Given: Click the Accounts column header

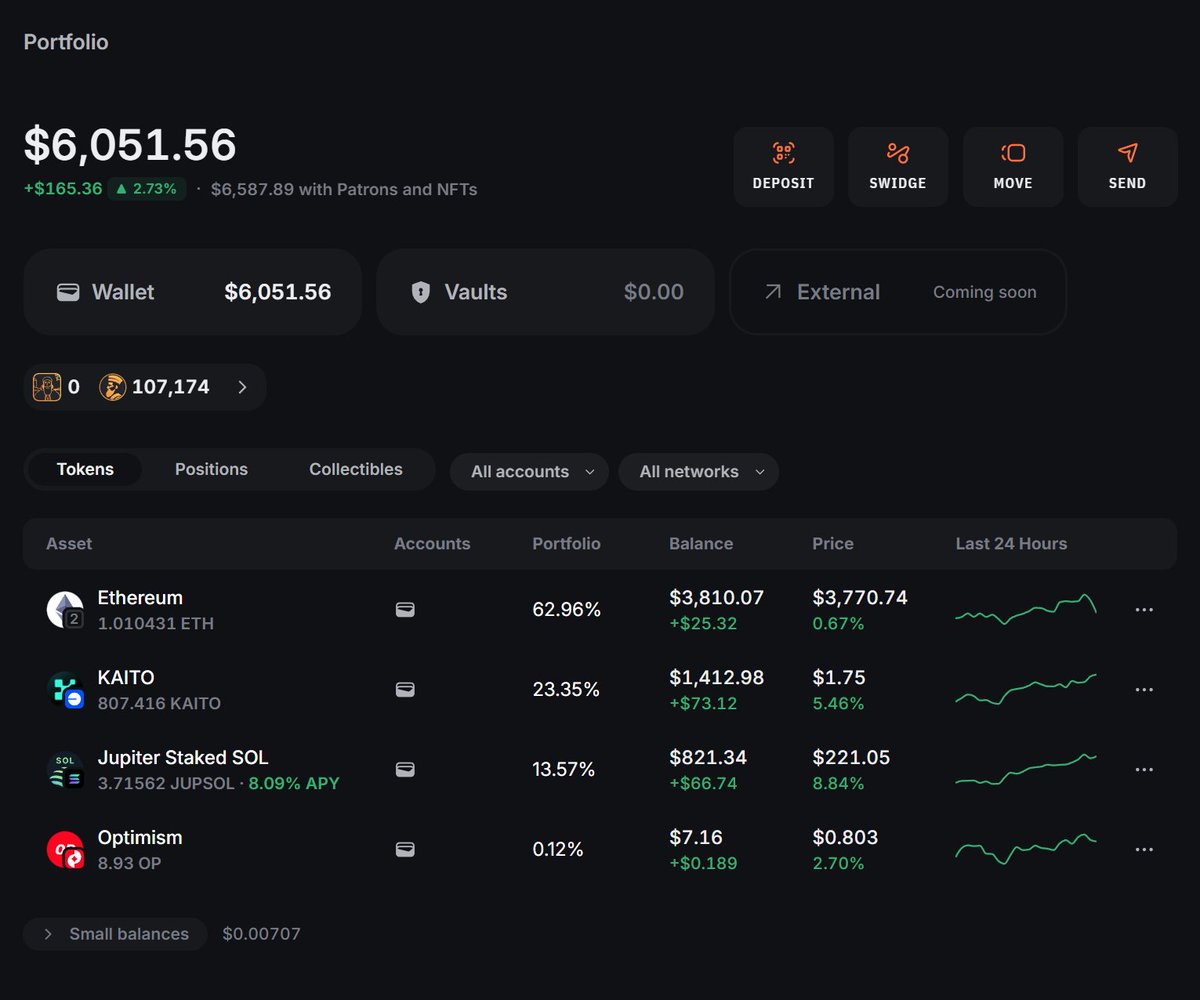Looking at the screenshot, I should tap(432, 544).
